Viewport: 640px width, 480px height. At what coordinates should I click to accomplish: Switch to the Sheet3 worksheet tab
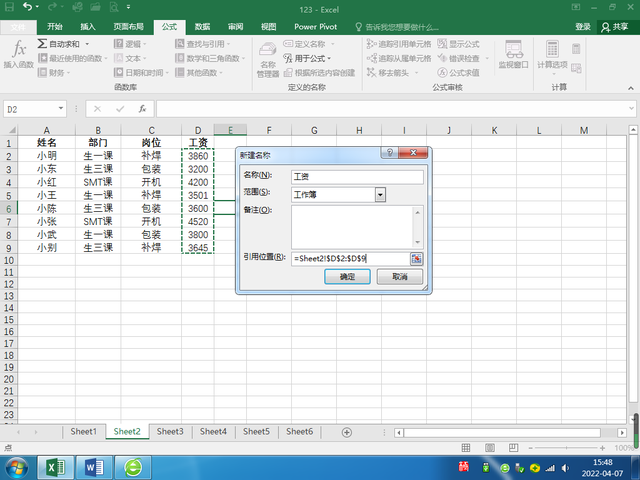[170, 431]
